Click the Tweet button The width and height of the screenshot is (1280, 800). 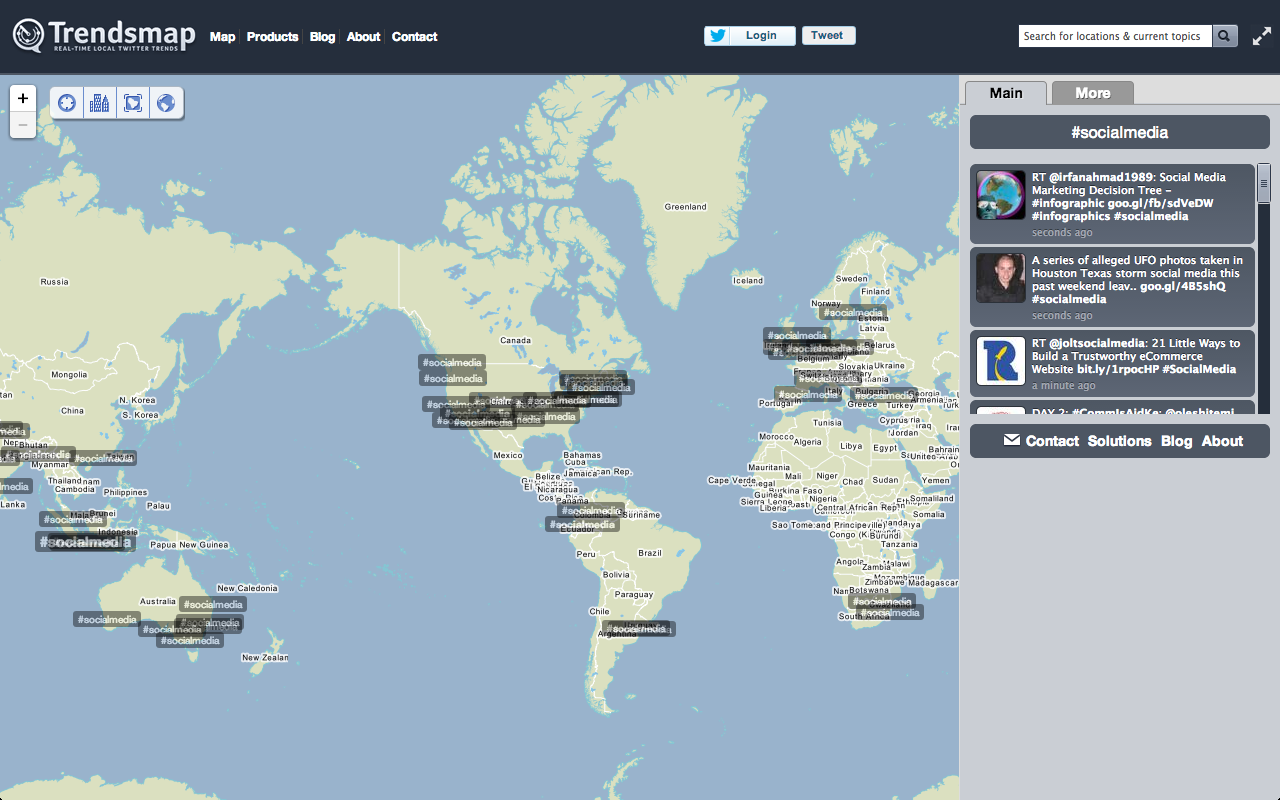(827, 36)
